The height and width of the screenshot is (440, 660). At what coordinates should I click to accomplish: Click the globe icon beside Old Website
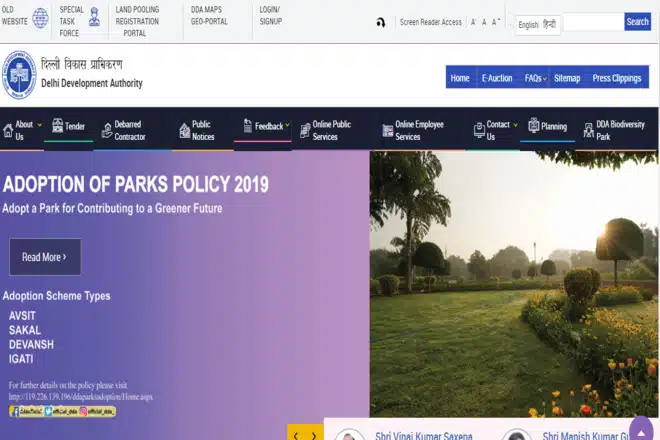pos(40,18)
